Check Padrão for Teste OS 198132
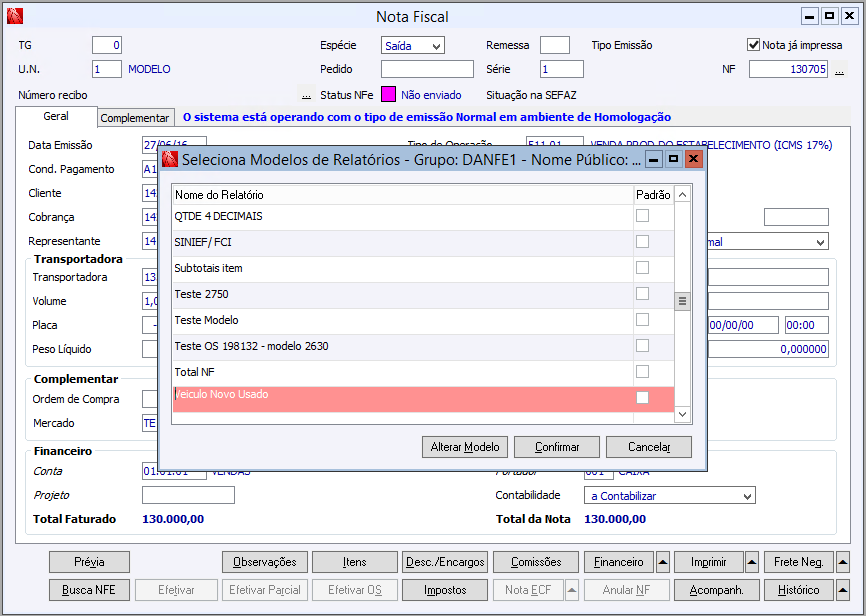Image resolution: width=866 pixels, height=616 pixels. coord(642,345)
